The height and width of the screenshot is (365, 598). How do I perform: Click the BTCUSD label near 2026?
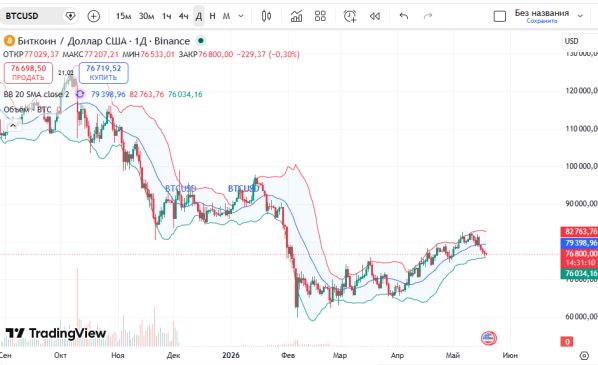point(243,188)
